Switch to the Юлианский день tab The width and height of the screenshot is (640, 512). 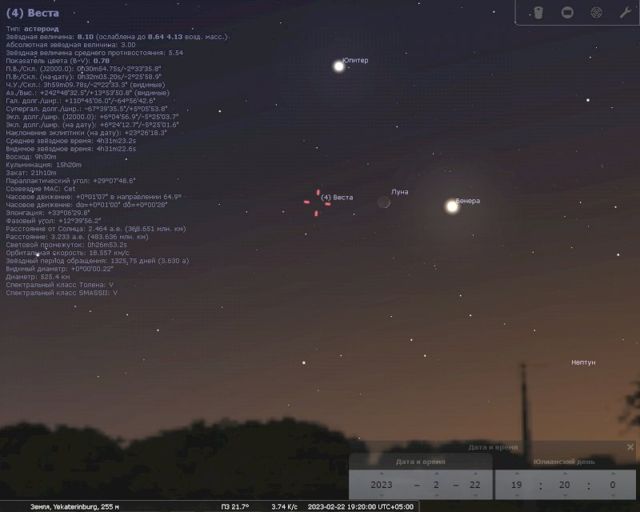pyautogui.click(x=567, y=462)
